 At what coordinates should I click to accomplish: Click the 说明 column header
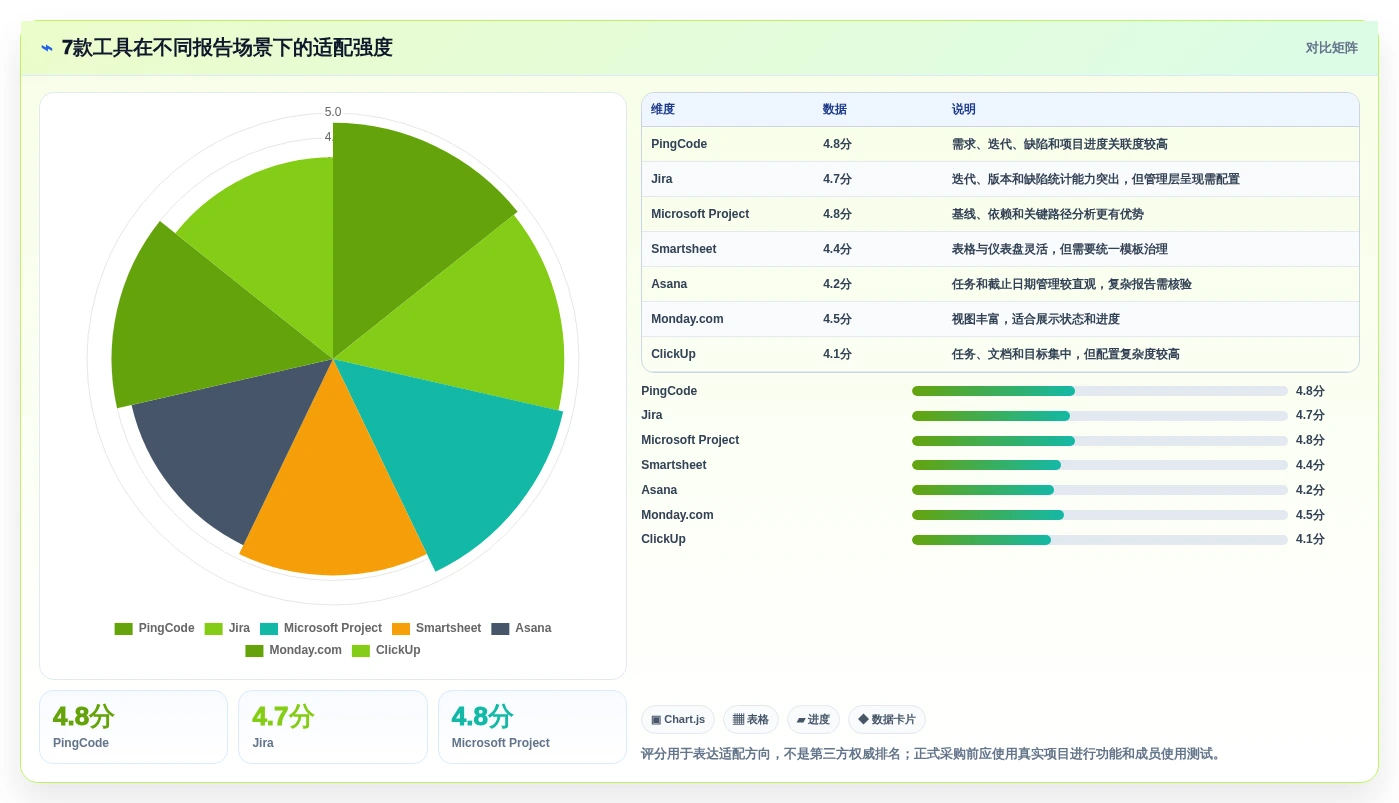pos(964,110)
